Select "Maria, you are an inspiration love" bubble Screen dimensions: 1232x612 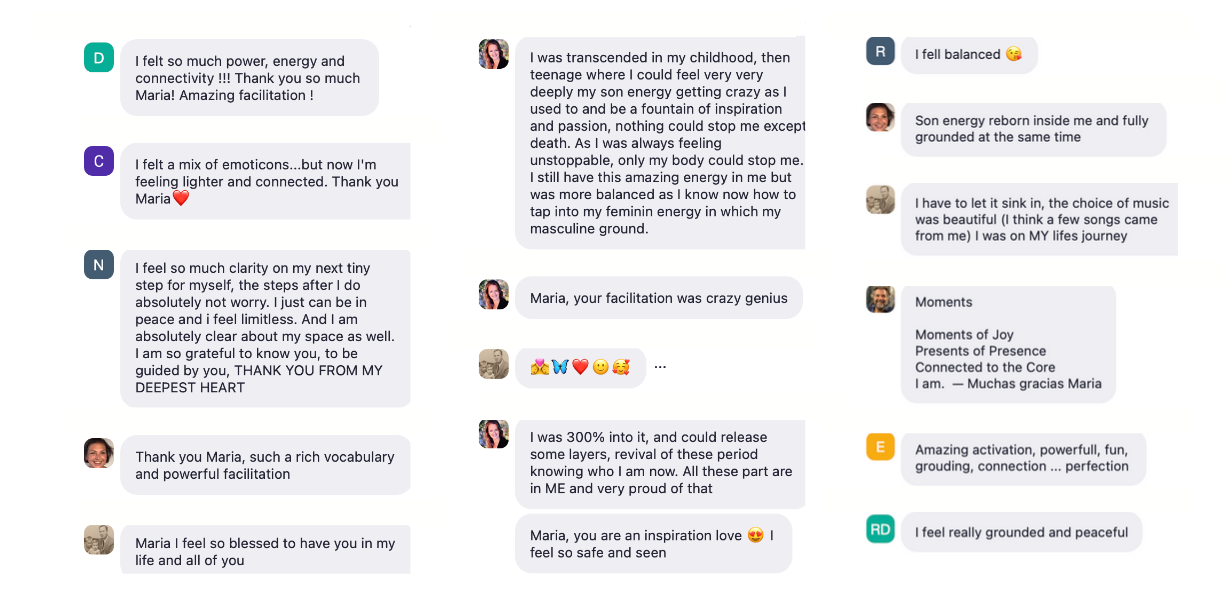(652, 544)
